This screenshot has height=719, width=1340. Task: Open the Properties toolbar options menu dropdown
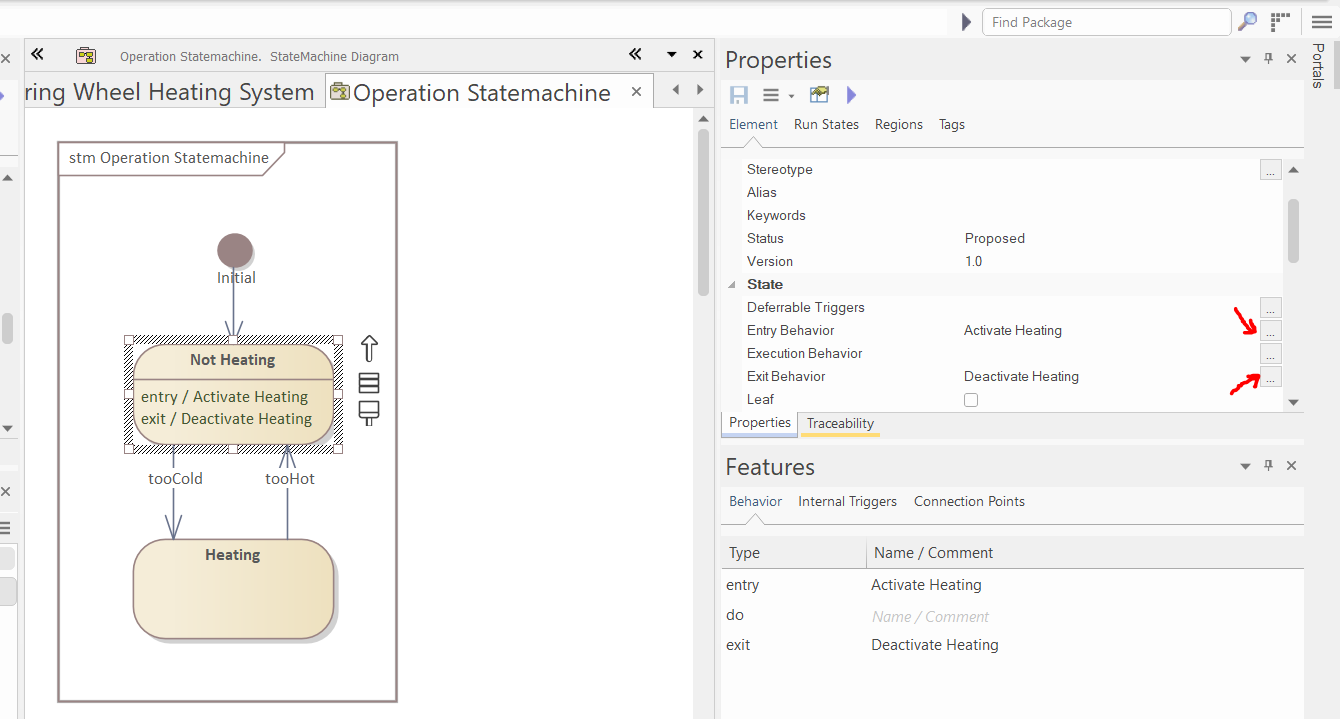[x=777, y=95]
